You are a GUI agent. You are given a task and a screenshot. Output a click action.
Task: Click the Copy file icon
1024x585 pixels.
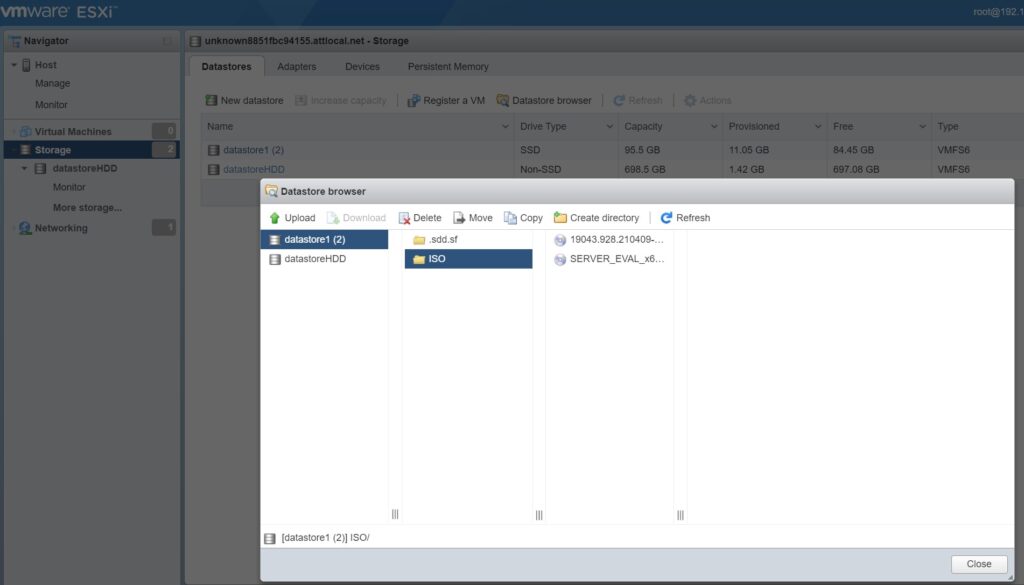pos(510,218)
